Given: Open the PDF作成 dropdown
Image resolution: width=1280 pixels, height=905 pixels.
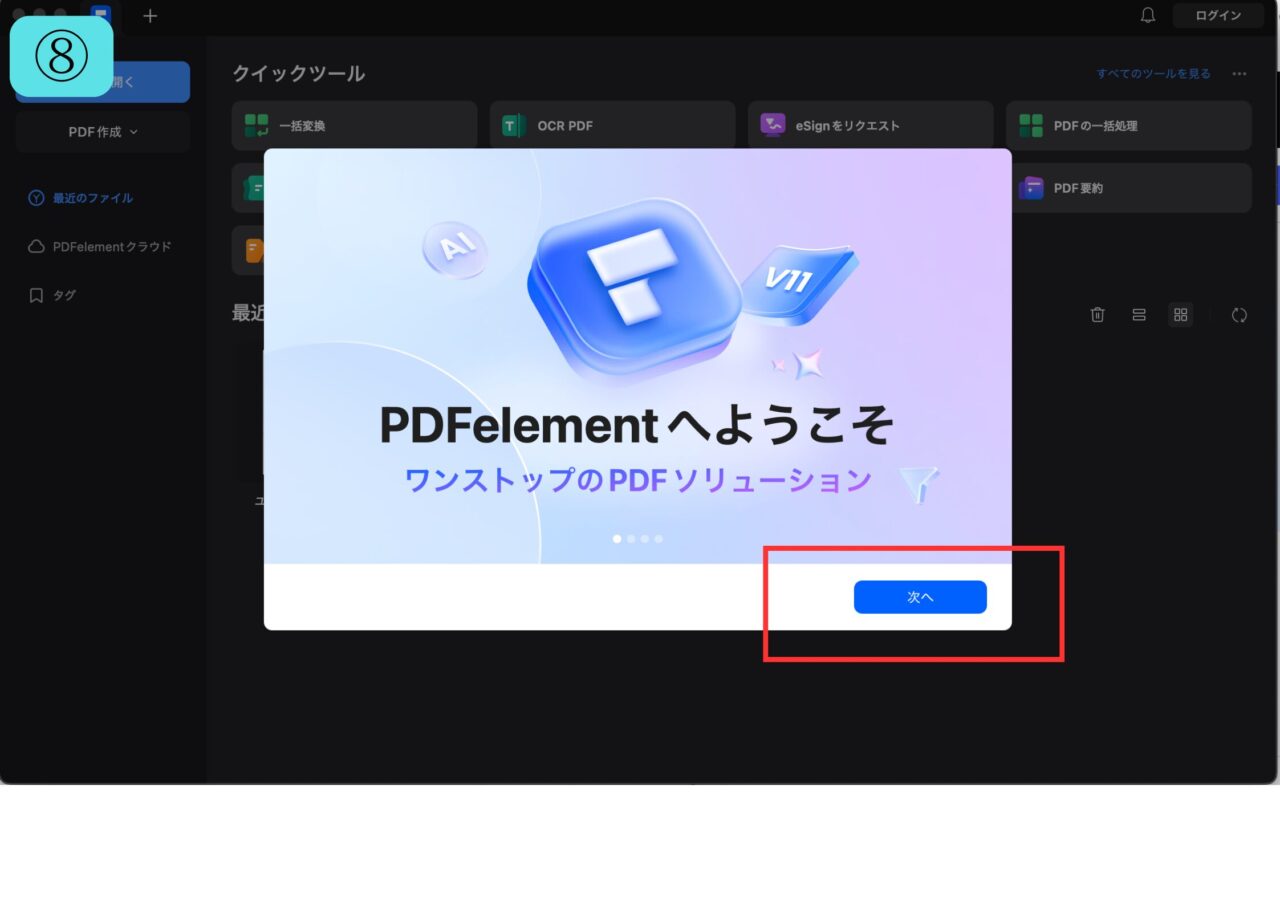Looking at the screenshot, I should click(103, 132).
